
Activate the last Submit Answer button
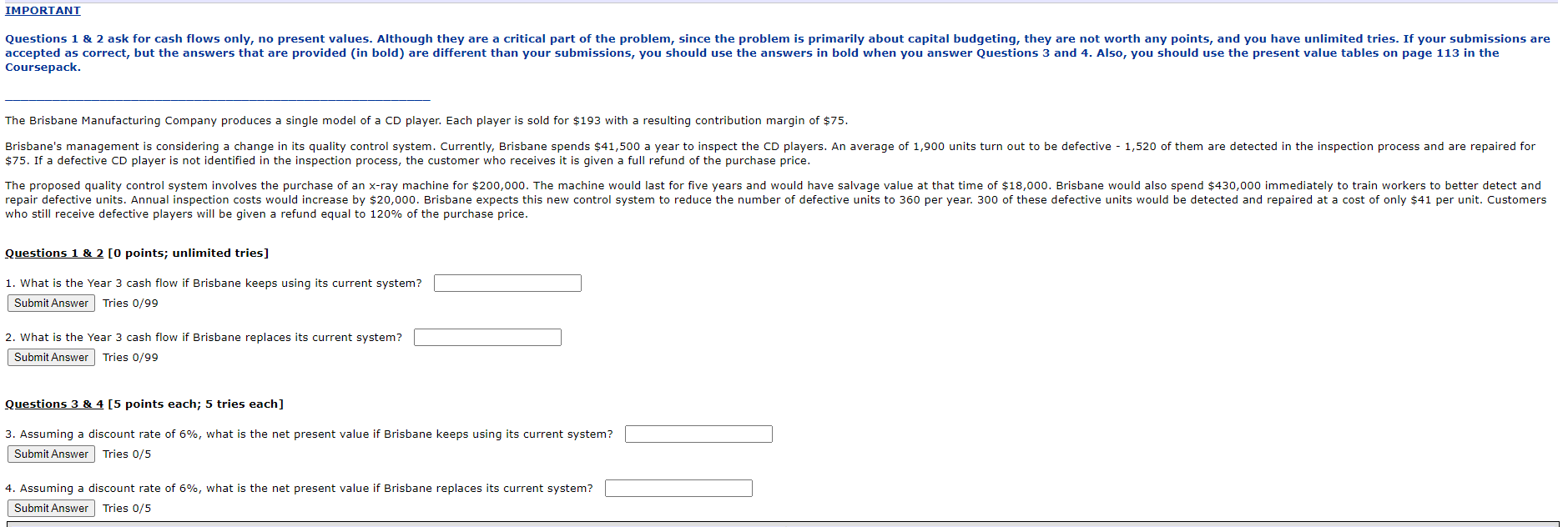click(50, 508)
